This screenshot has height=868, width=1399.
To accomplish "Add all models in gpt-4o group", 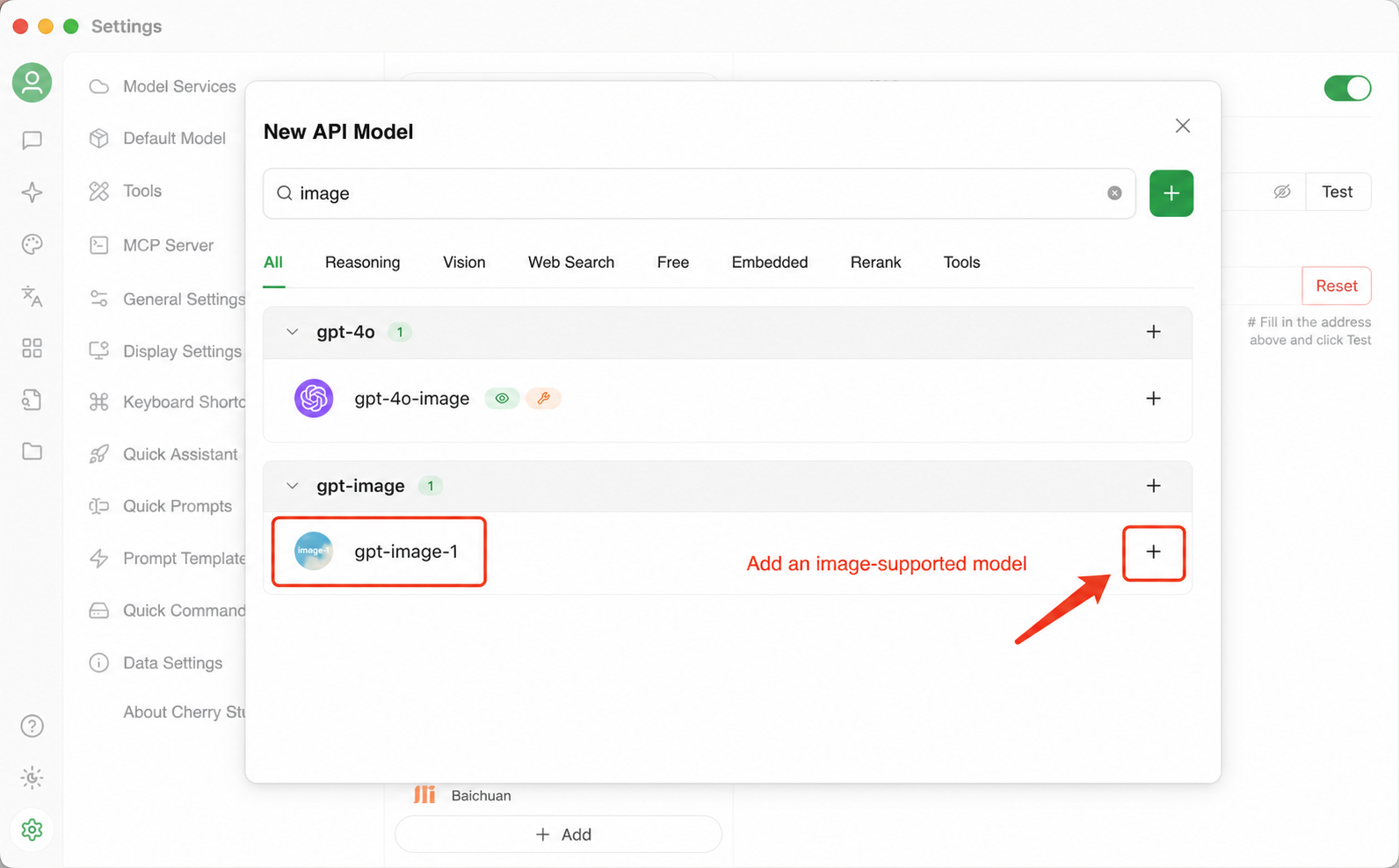I will [x=1154, y=332].
